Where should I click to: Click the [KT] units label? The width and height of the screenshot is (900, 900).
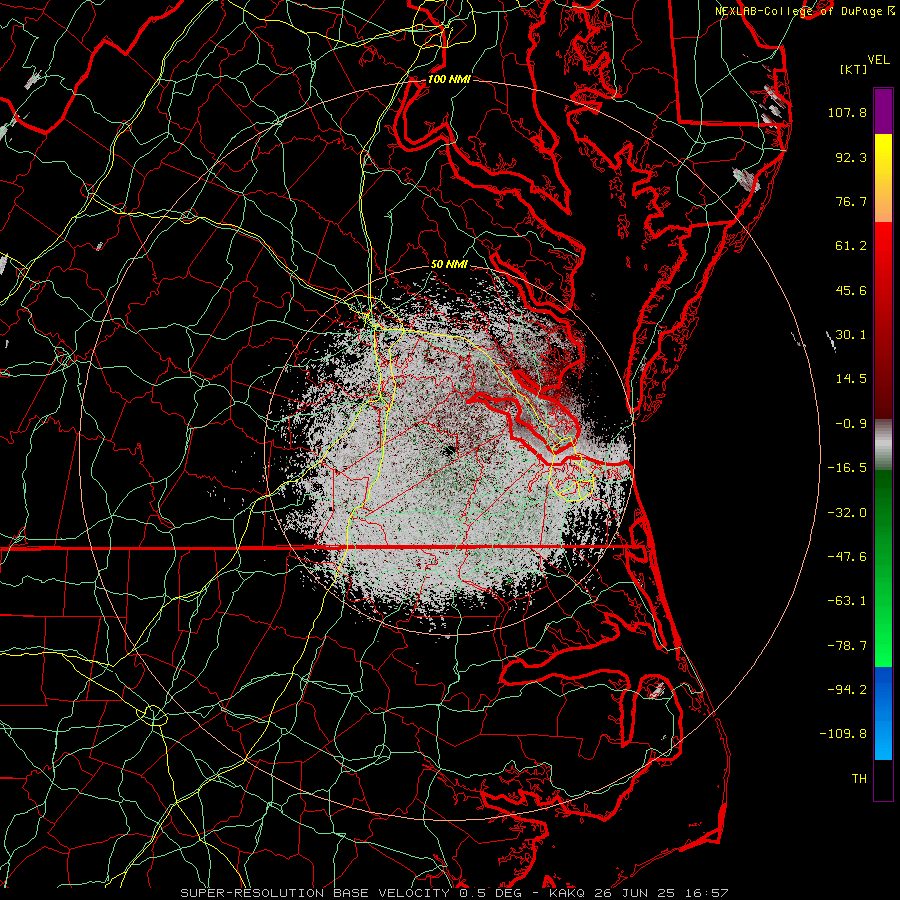click(x=854, y=69)
